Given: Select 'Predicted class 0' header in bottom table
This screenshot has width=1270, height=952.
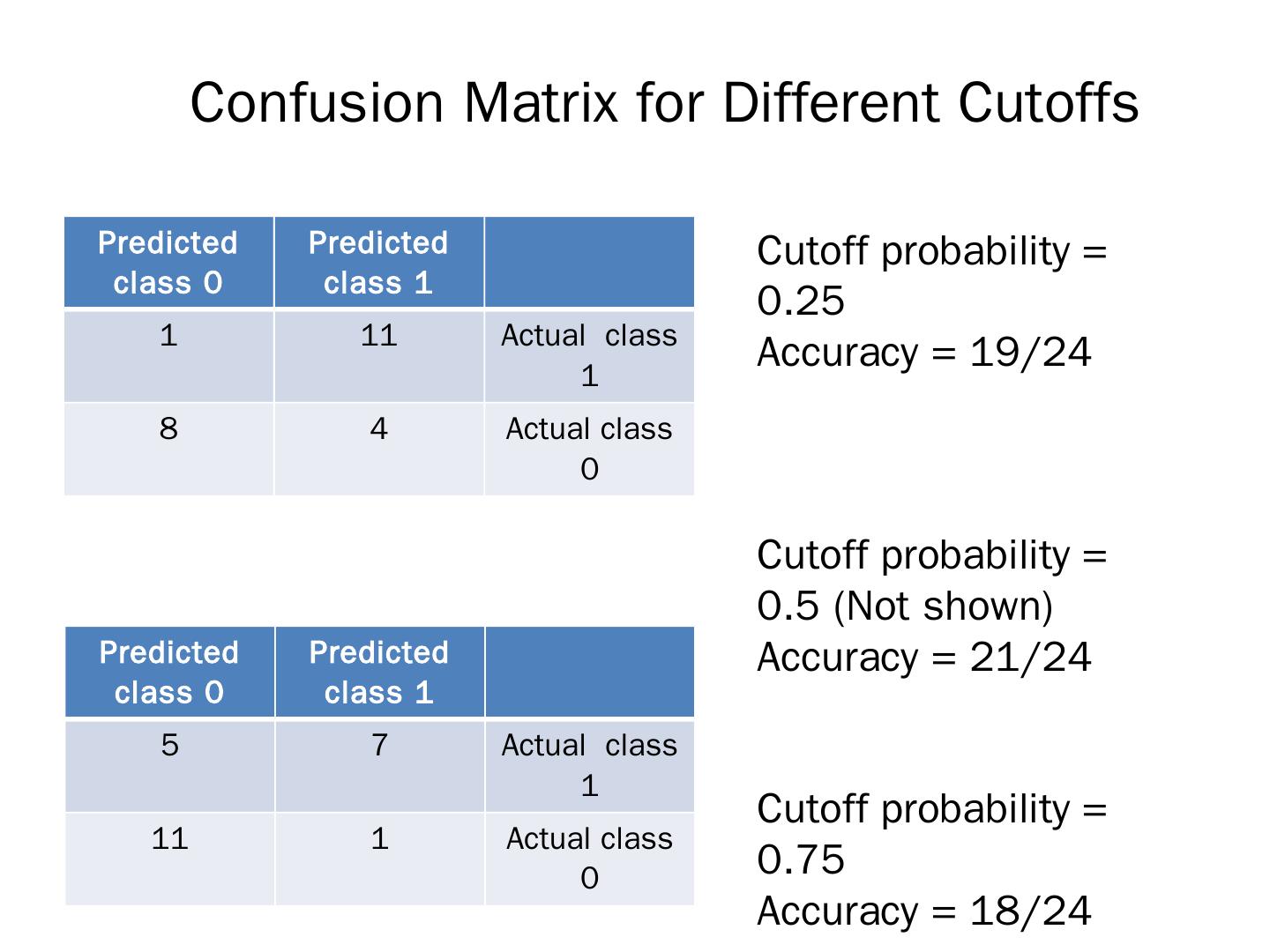Looking at the screenshot, I should pos(169,673).
